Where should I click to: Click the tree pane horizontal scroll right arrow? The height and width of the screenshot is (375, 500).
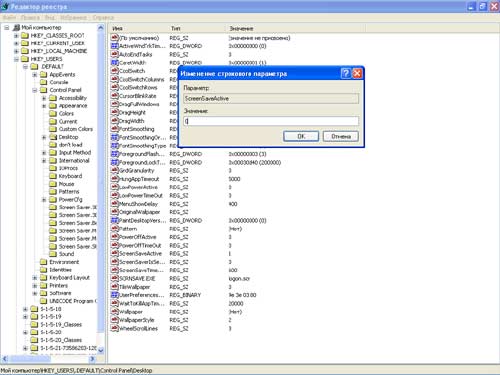tap(92, 359)
